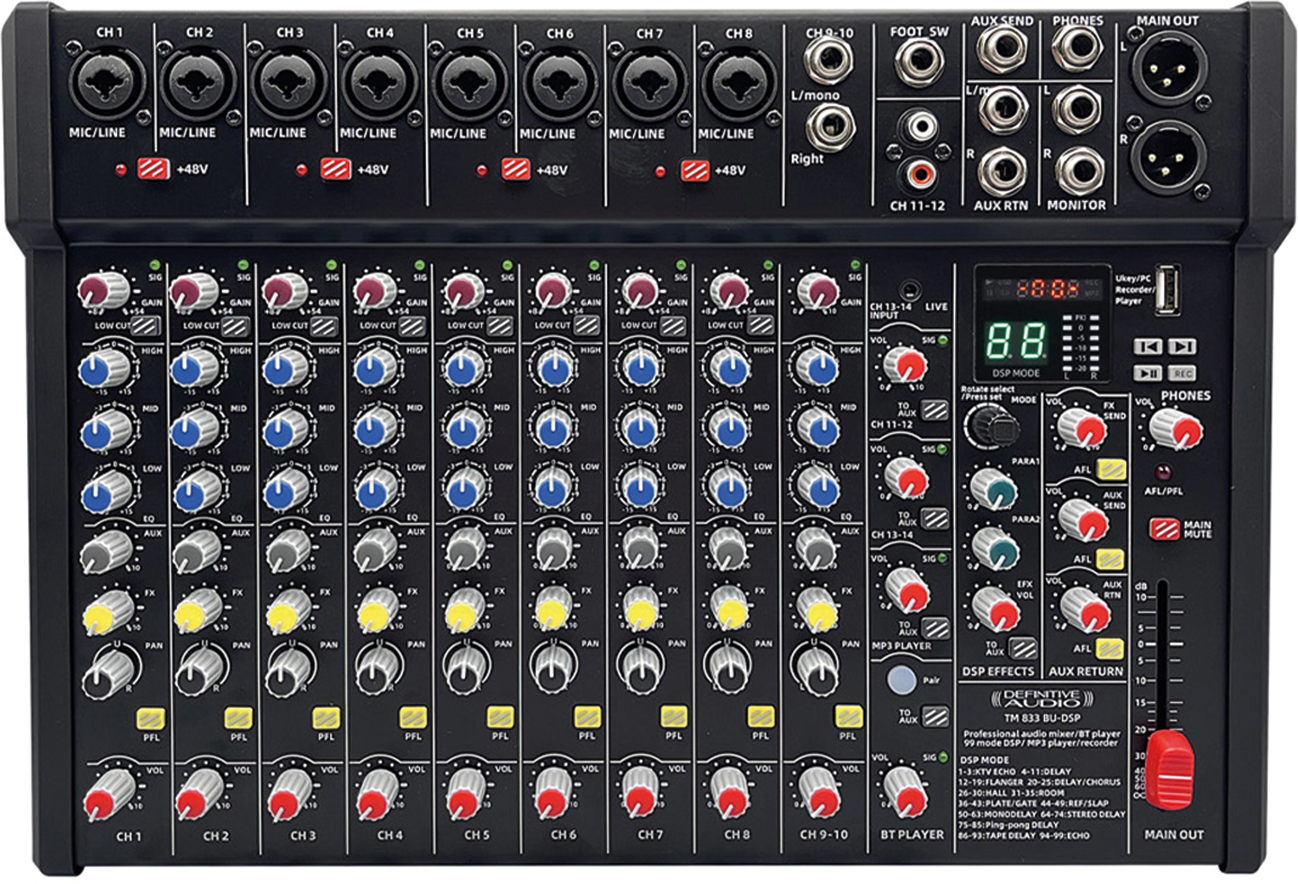Click the CH 11-12 VOL knob
The image size is (1298, 884).
coord(906,367)
